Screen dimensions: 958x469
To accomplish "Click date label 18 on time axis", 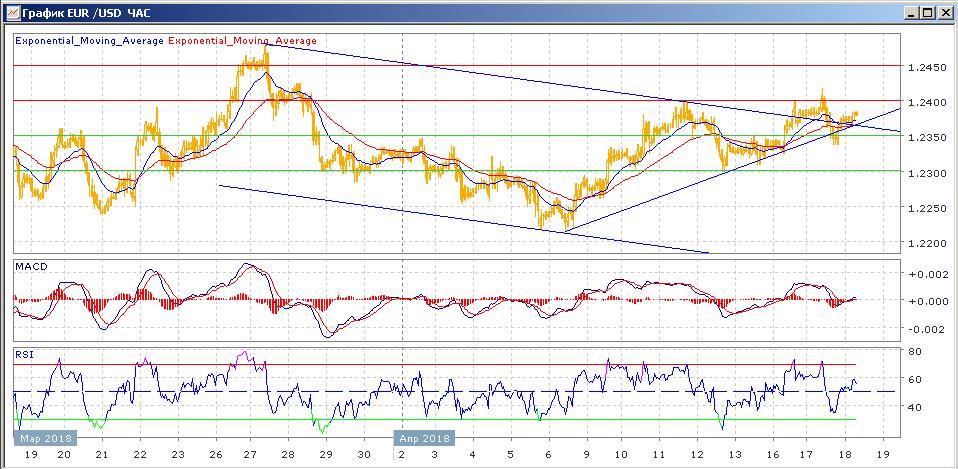I will click(x=844, y=455).
